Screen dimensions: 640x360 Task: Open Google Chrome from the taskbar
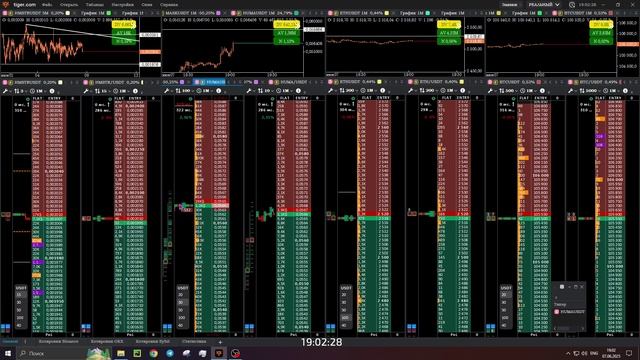point(153,353)
